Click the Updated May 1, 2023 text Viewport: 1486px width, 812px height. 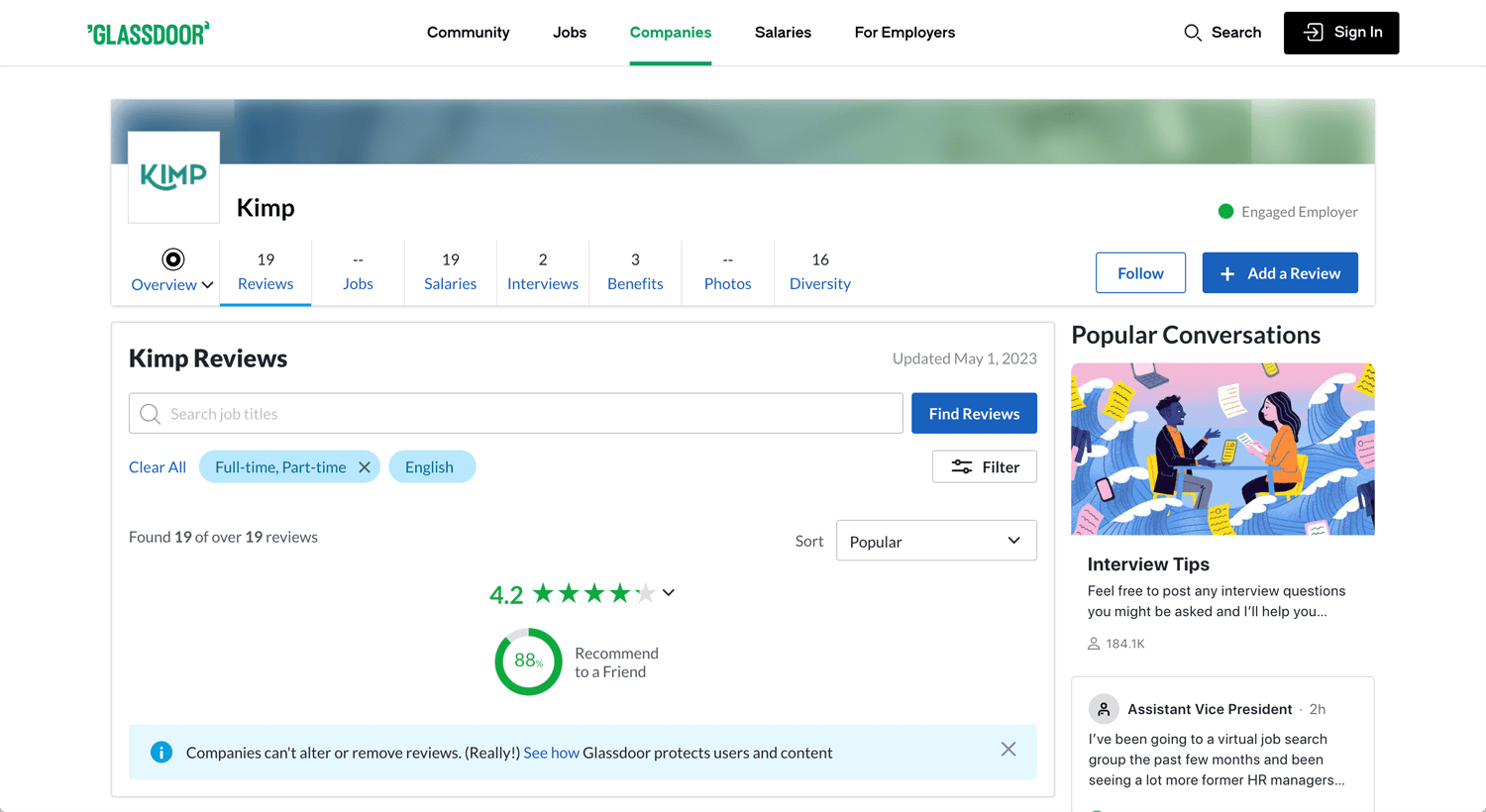point(965,358)
